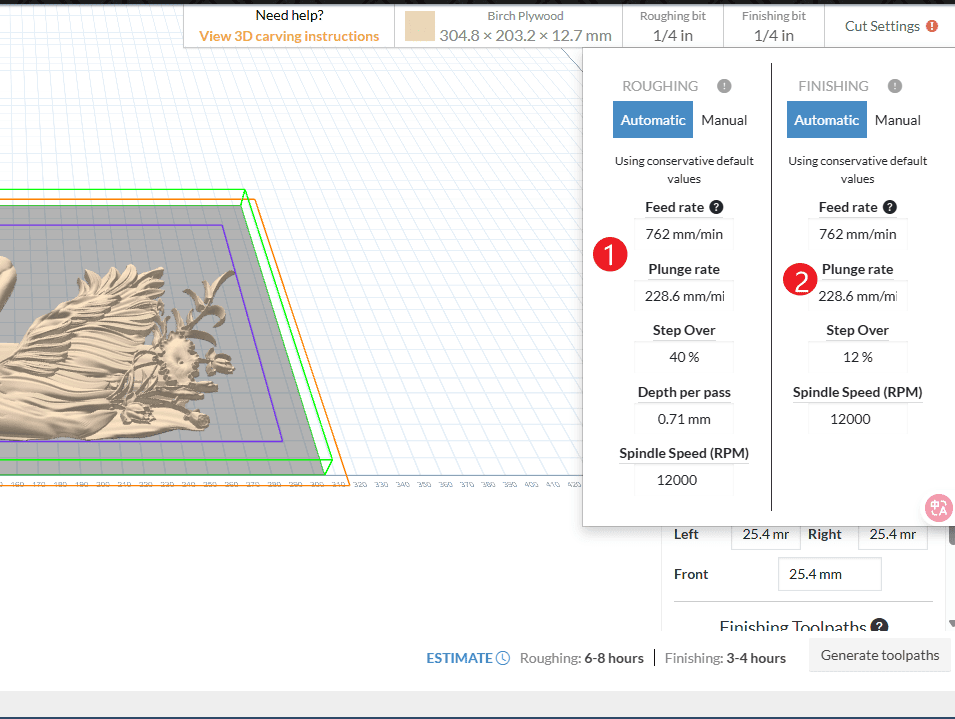The height and width of the screenshot is (719, 955).
Task: Click the pink translate floating icon
Action: (938, 508)
